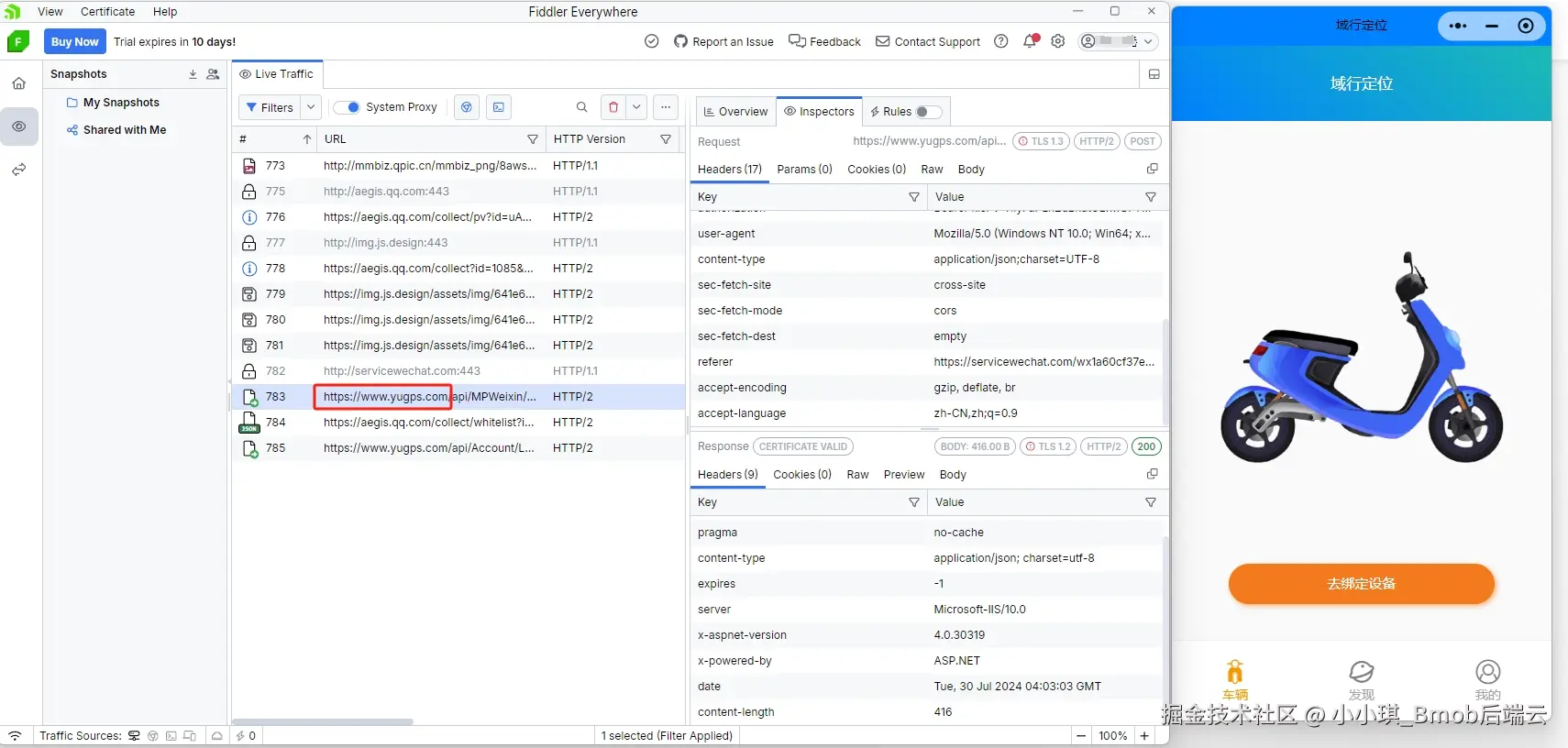Expand the Filters dropdown arrow

[x=311, y=107]
